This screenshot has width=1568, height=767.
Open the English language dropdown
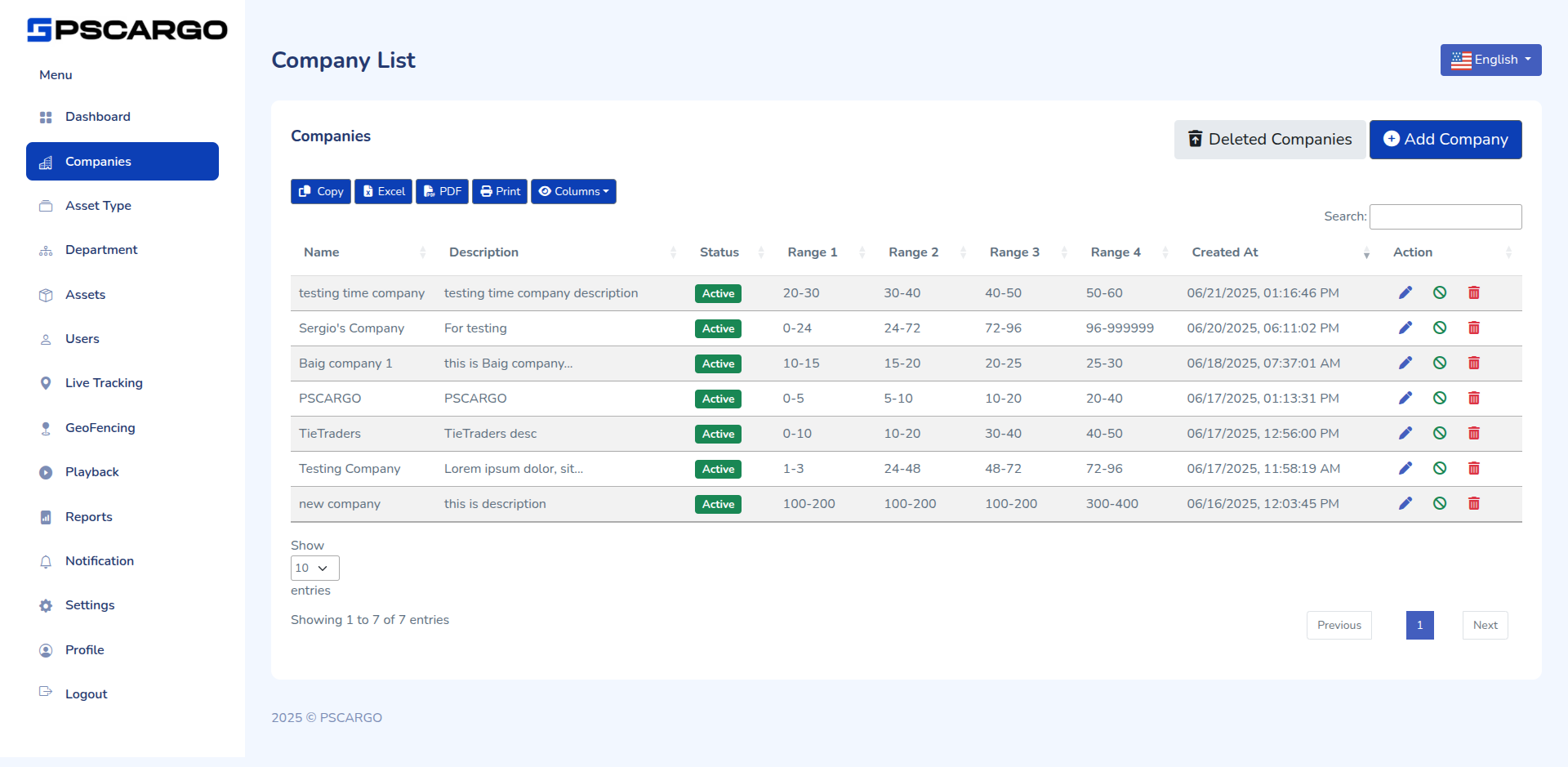1490,60
